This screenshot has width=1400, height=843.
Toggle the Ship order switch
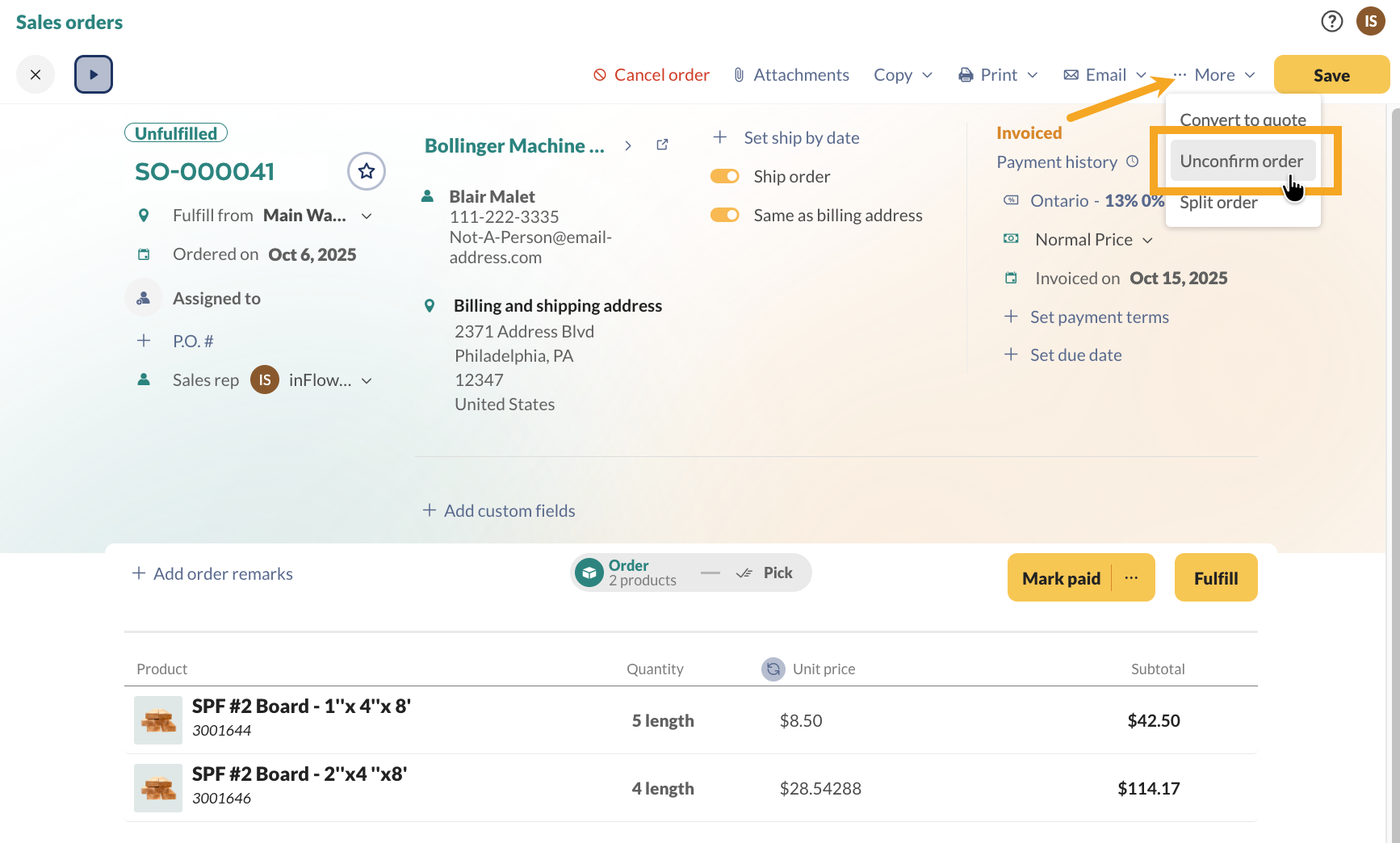[x=724, y=177]
